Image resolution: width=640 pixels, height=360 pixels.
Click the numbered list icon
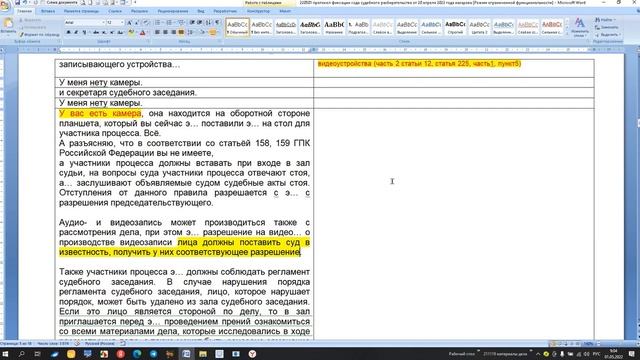pyautogui.click(x=170, y=22)
